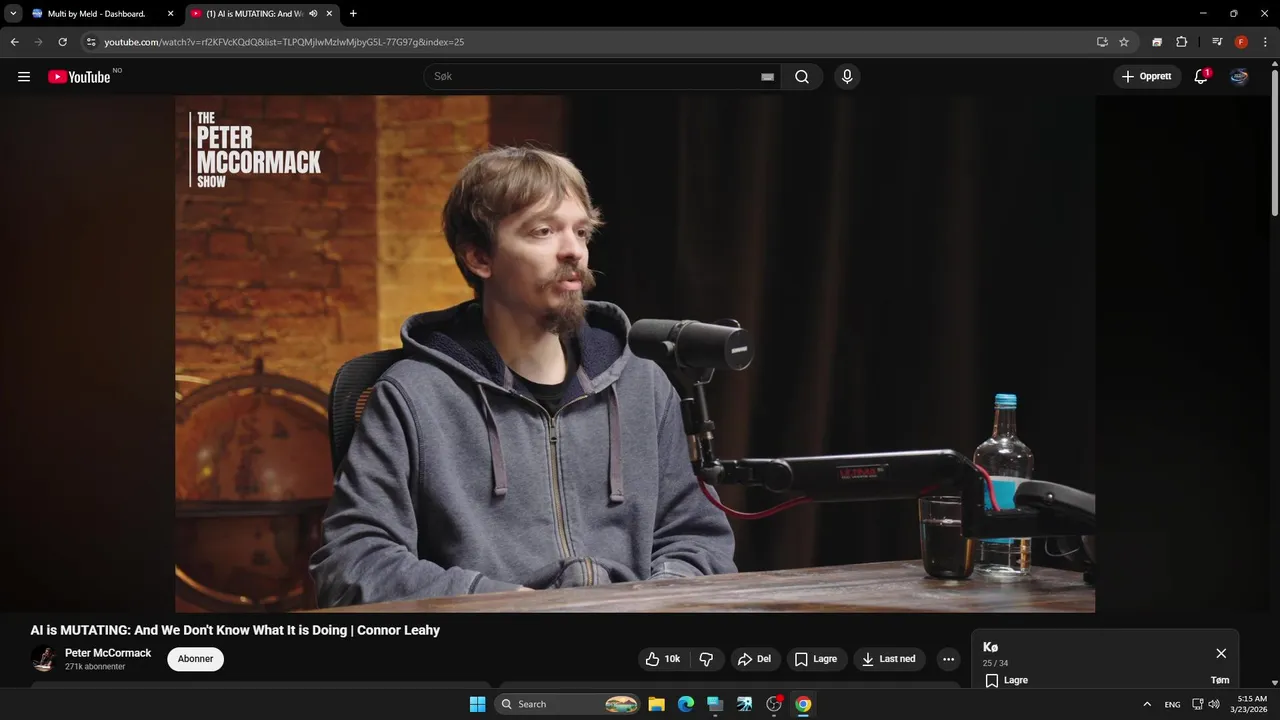Dislike the video with thumbs-down icon
Viewport: 1280px width, 720px height.
point(706,659)
